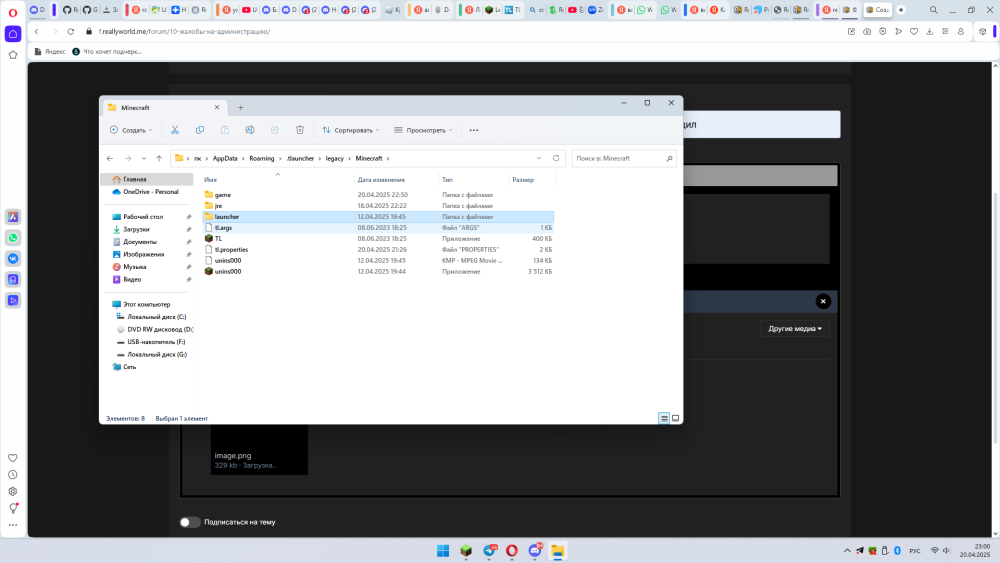Open Minecraft launcher taskbar icon
Screen dimensions: 1000x563
pyautogui.click(x=466, y=551)
